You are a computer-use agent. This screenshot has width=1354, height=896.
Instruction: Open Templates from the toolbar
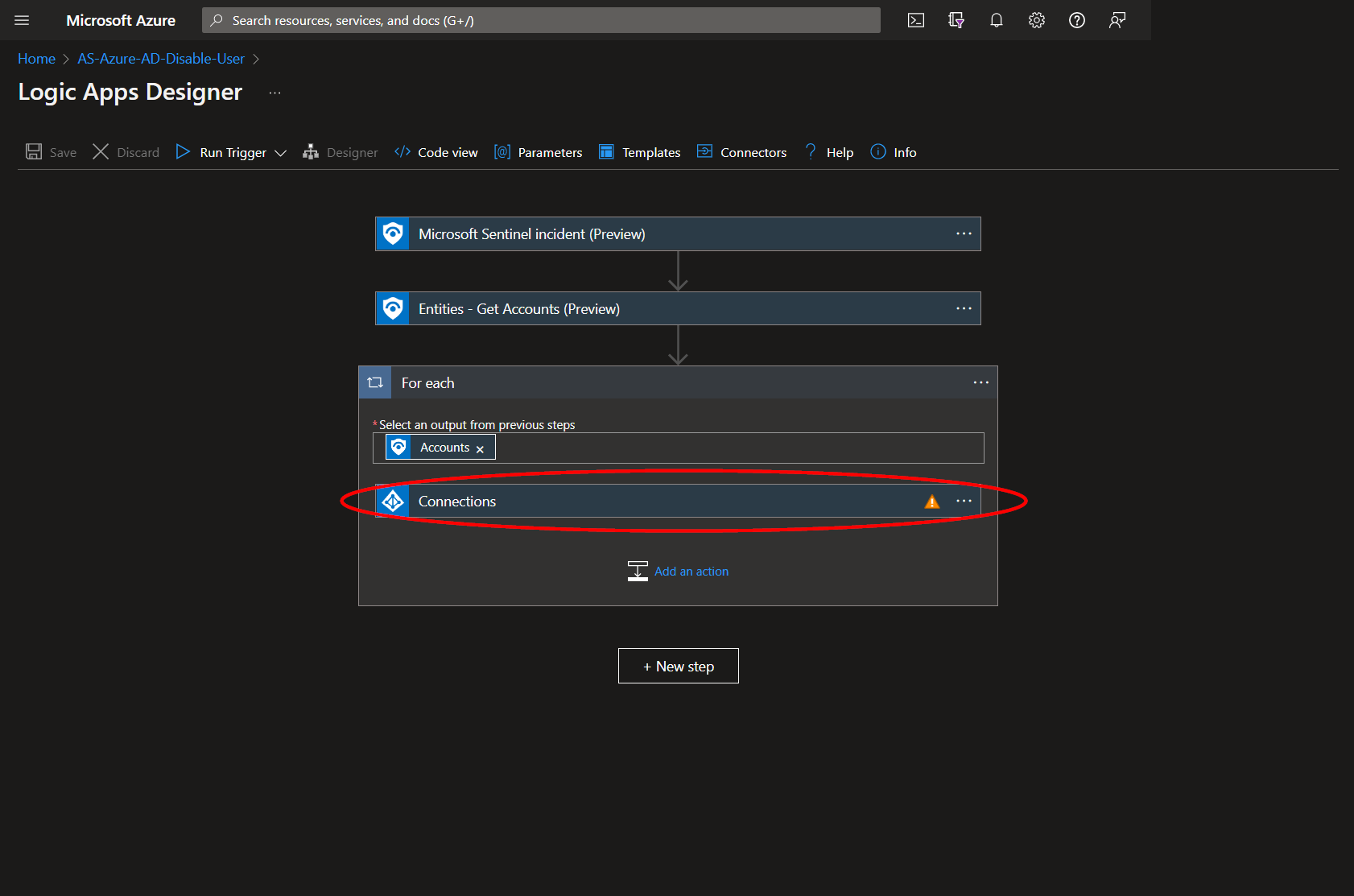click(x=640, y=152)
